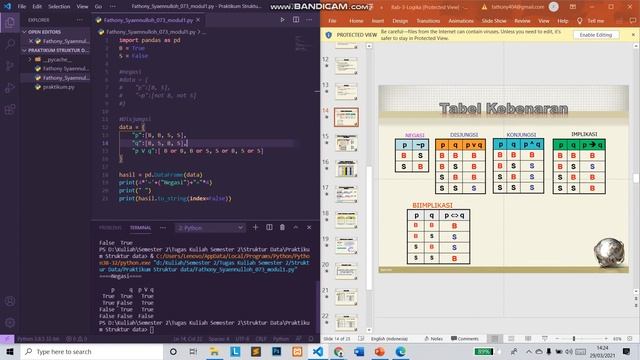Click the PowerPoint zoom slider handle
The height and width of the screenshot is (360, 640).
[x=573, y=339]
